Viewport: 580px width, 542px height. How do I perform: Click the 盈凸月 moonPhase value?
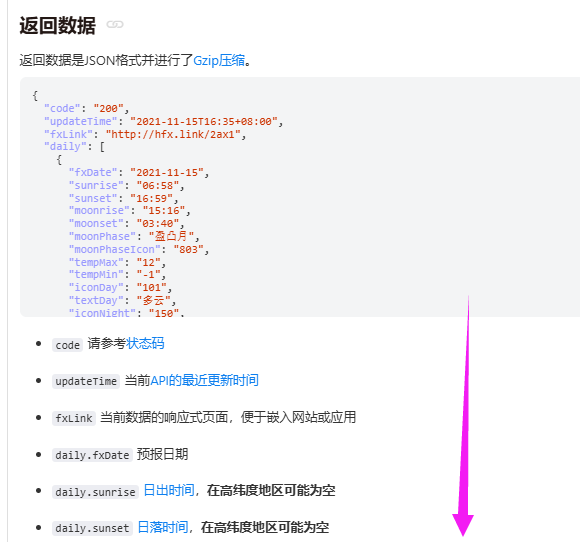[x=172, y=236]
